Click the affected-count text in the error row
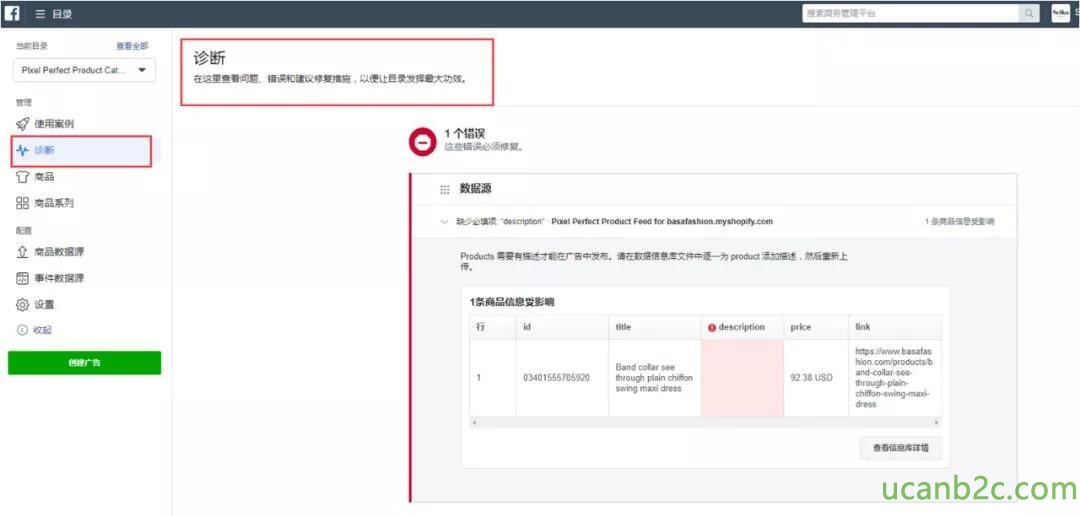Screen dimensions: 1080x516 point(959,222)
